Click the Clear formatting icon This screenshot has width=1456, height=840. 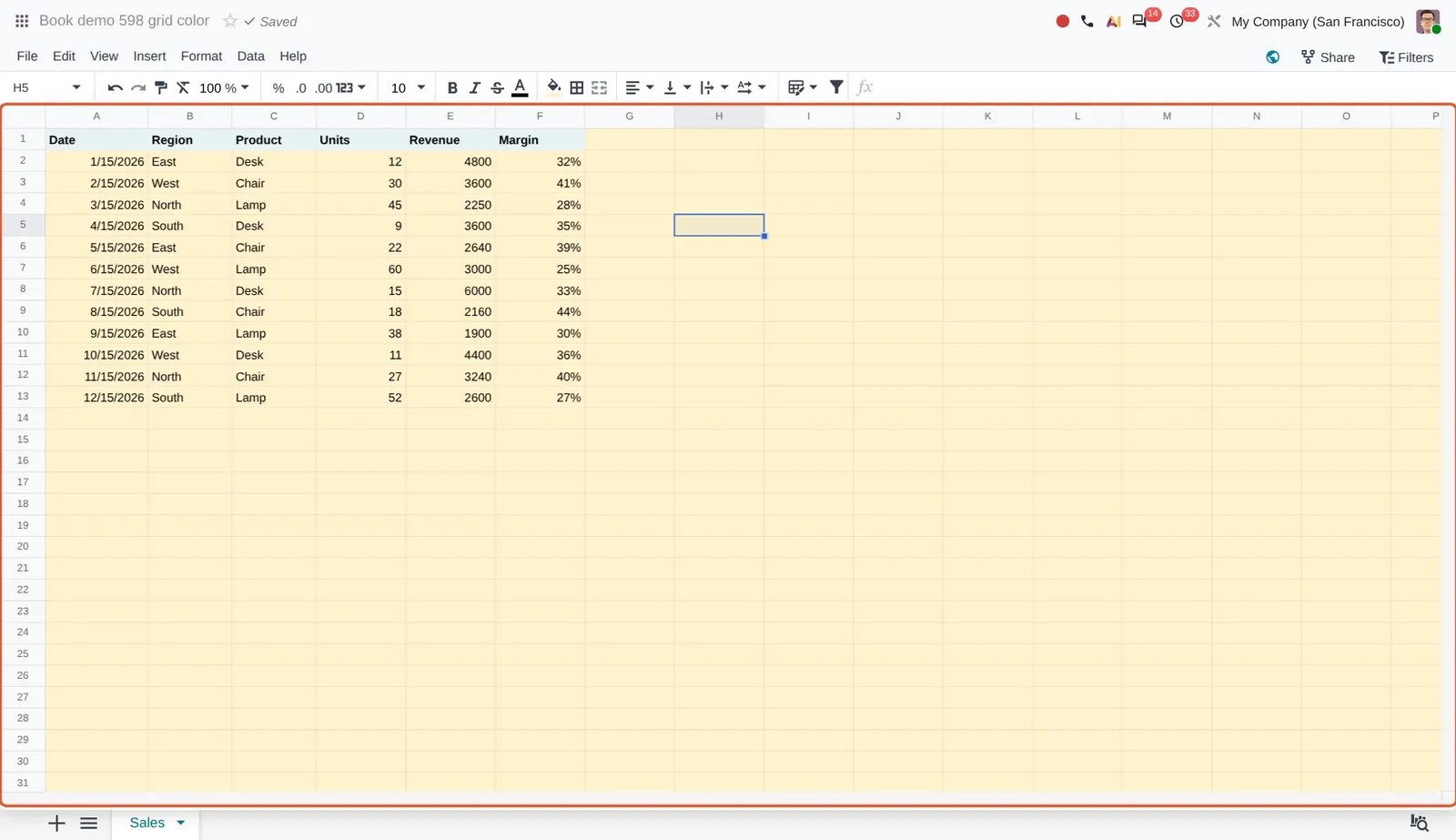point(183,87)
